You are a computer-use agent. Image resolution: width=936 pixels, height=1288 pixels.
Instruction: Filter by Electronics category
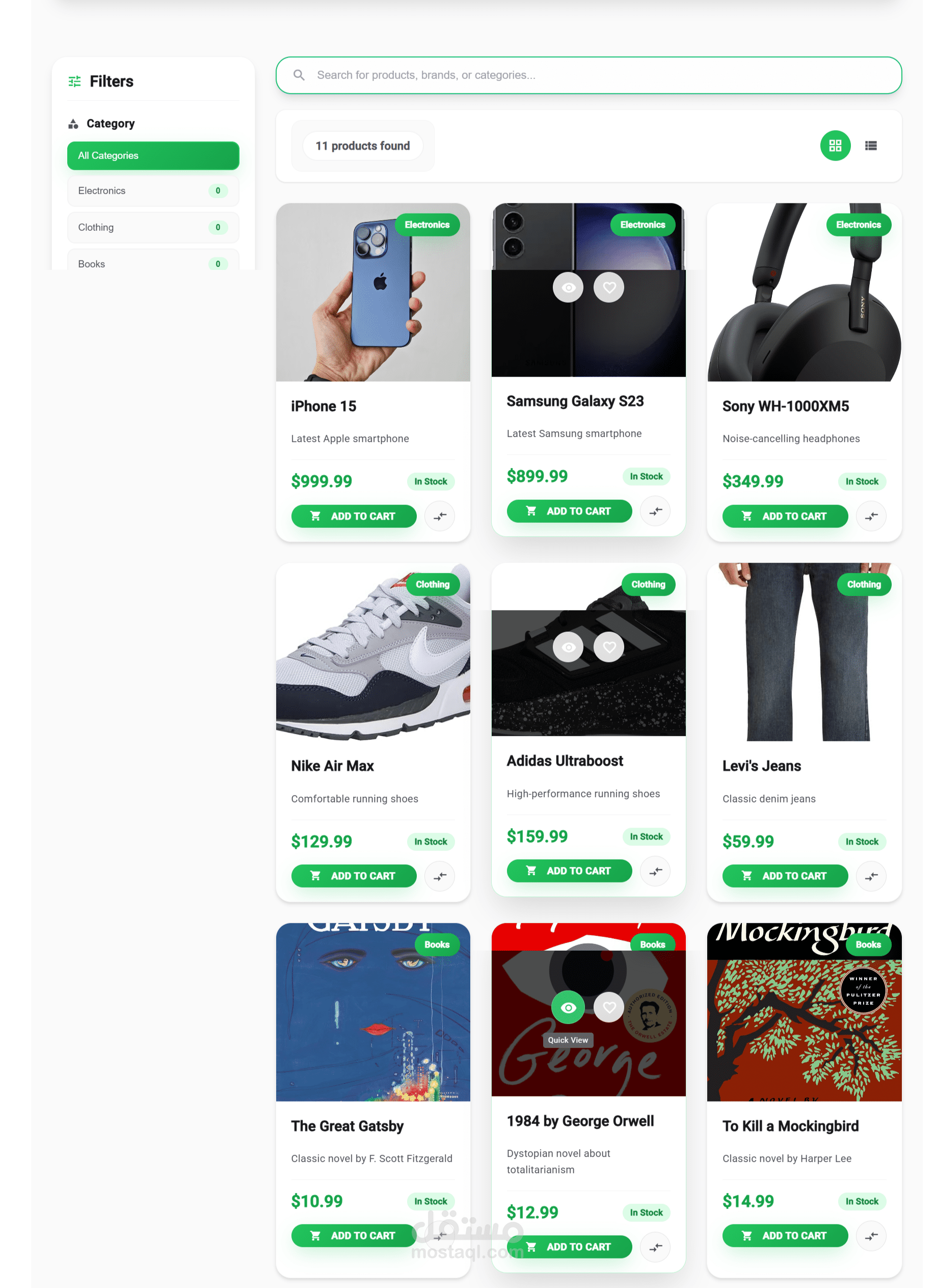(153, 191)
